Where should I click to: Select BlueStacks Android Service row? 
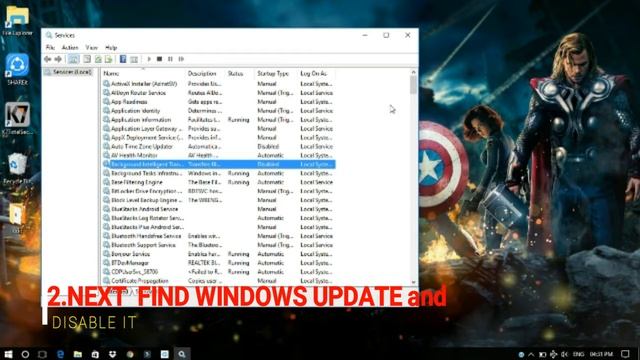218,209
